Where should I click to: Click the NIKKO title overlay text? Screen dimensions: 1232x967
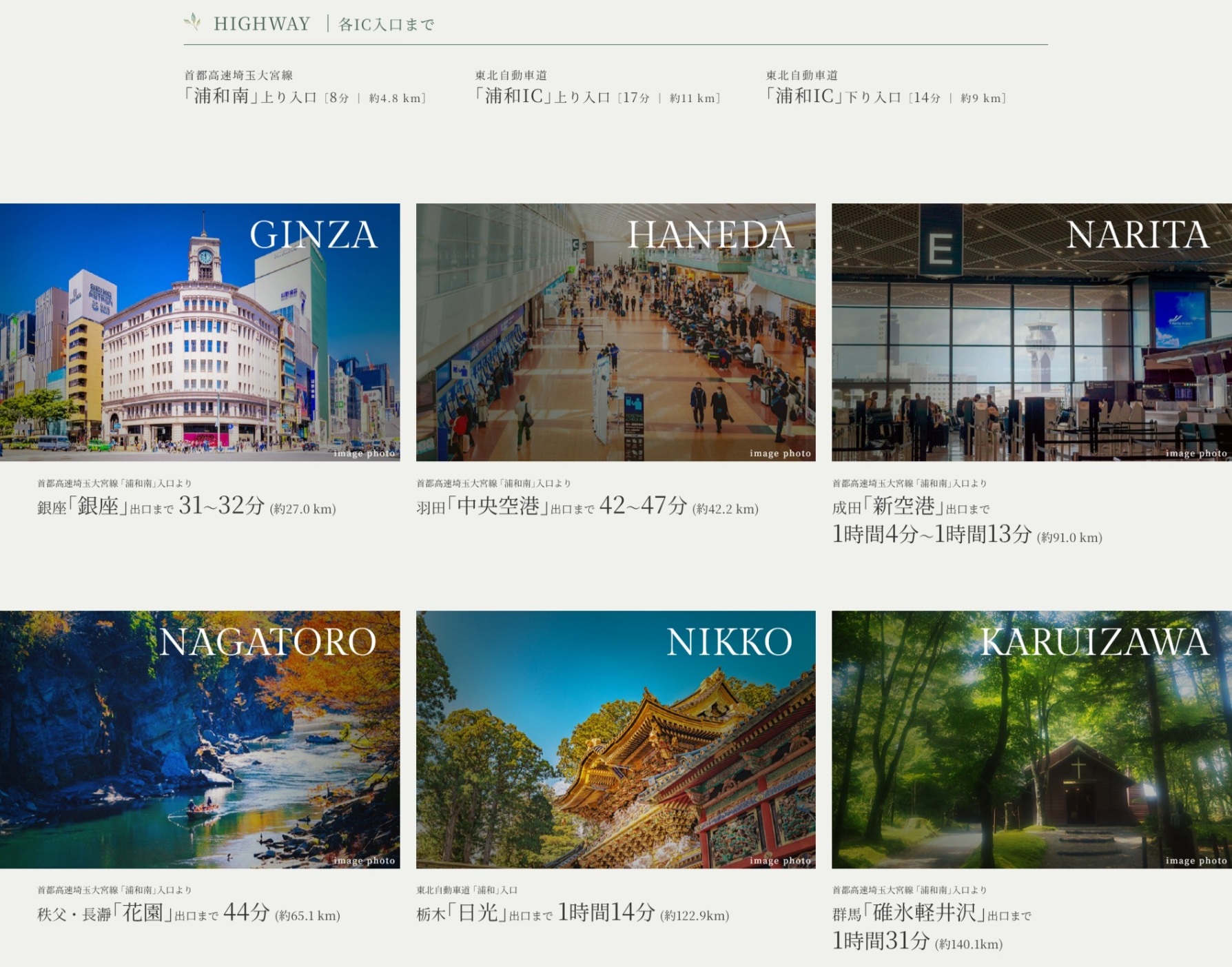coord(729,642)
